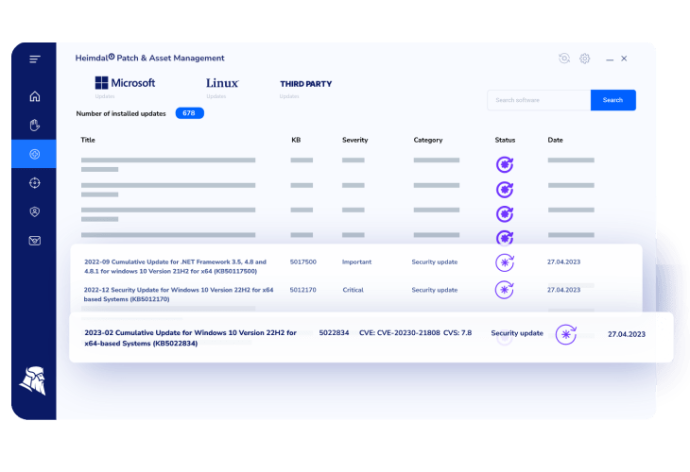Sort by the Status column header
Image resolution: width=690 pixels, height=472 pixels.
(505, 140)
